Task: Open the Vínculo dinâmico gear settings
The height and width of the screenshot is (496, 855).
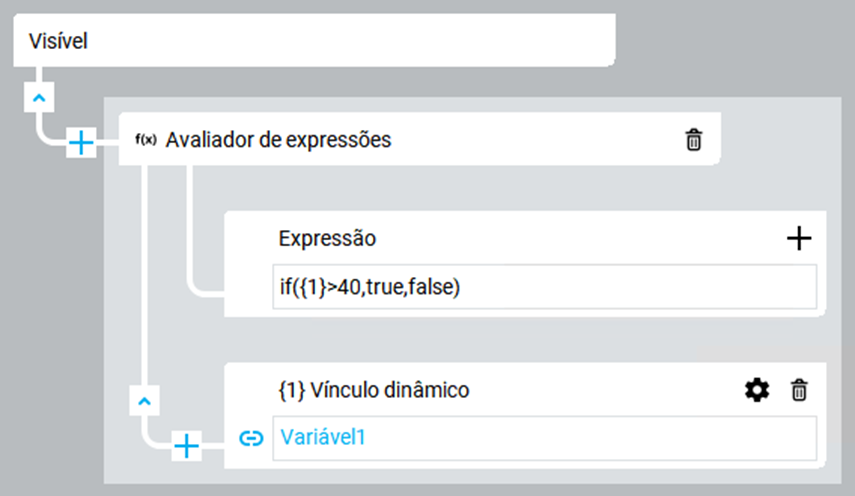Action: click(757, 390)
